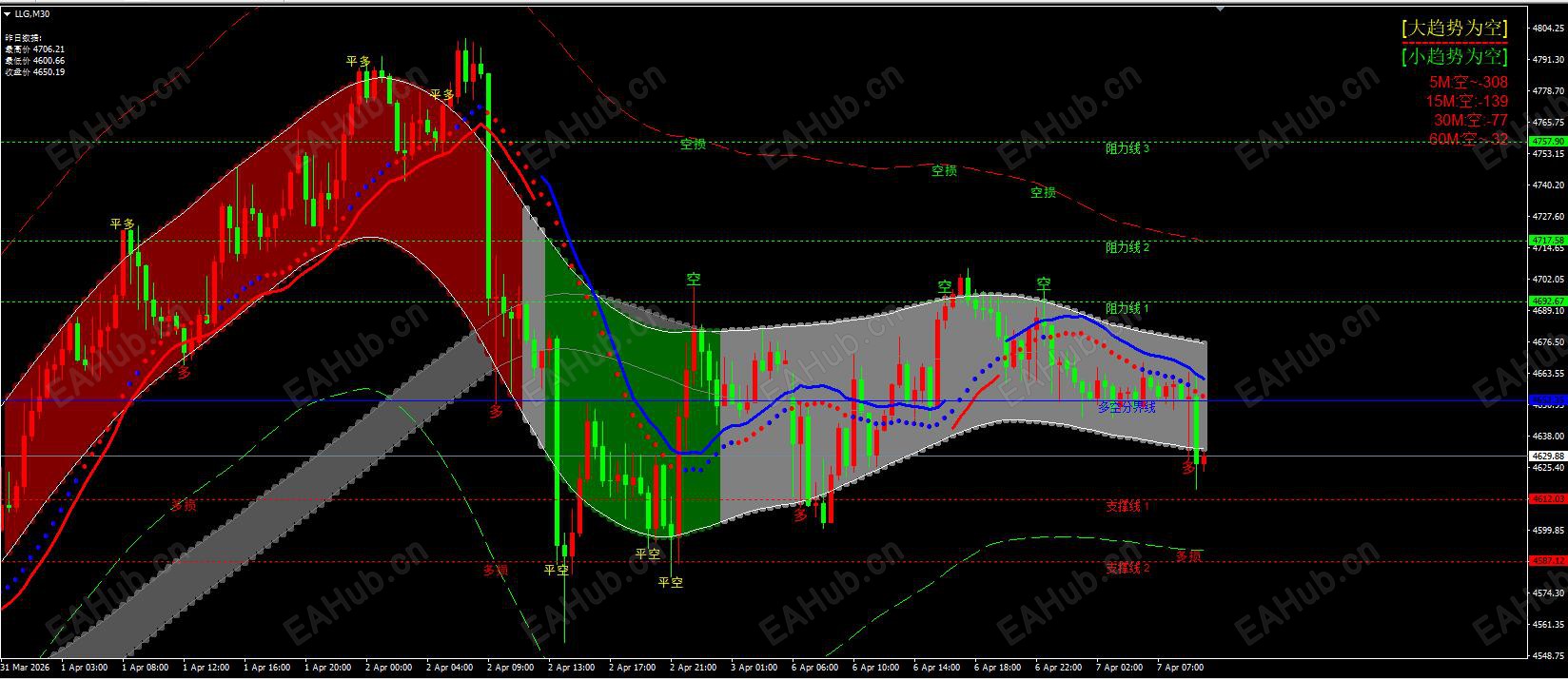Click the 最高价 4706.21 readout
Viewport: 1568px width, 680px height.
35,49
